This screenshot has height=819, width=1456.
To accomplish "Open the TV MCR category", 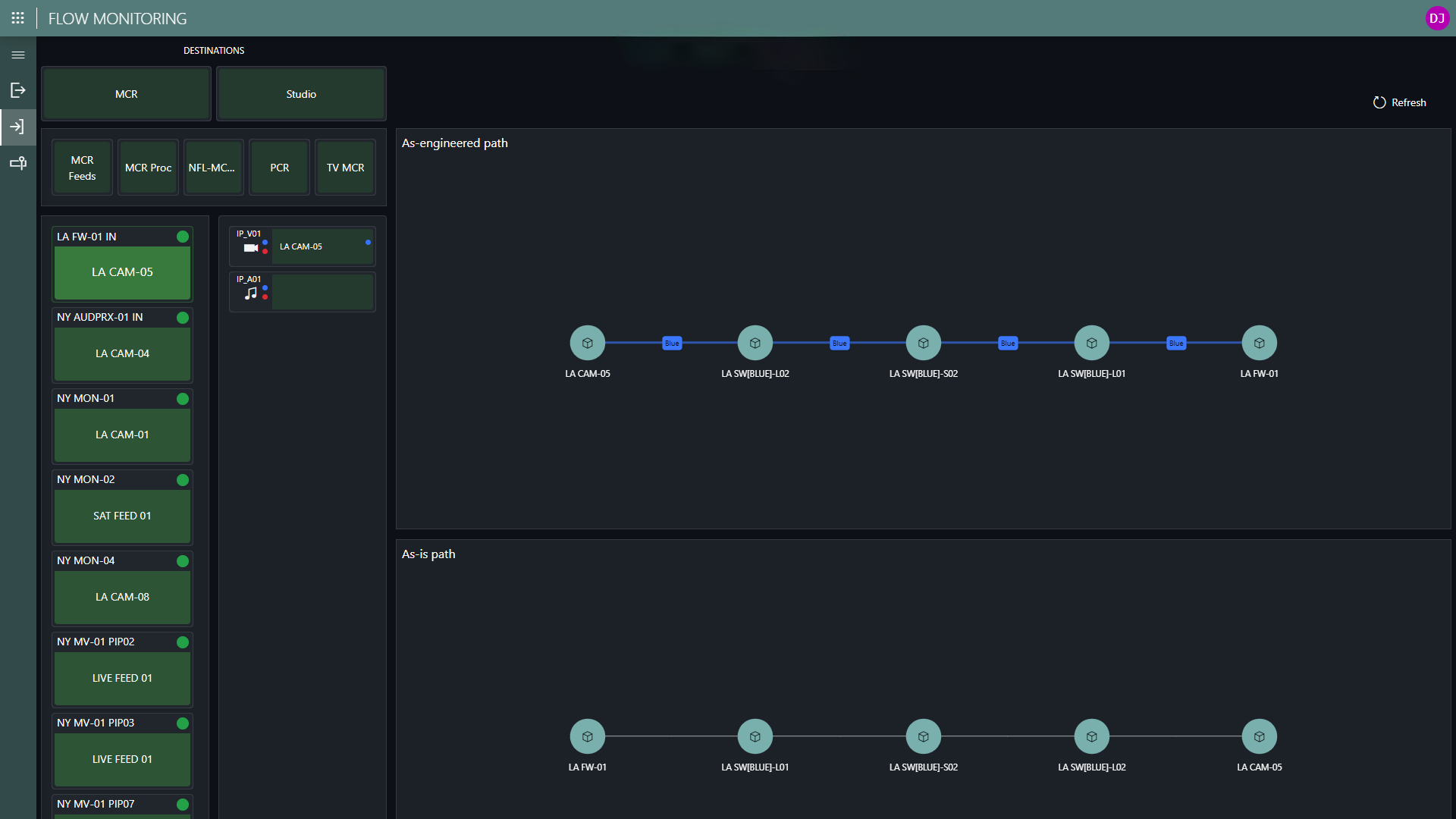I will pyautogui.click(x=346, y=168).
